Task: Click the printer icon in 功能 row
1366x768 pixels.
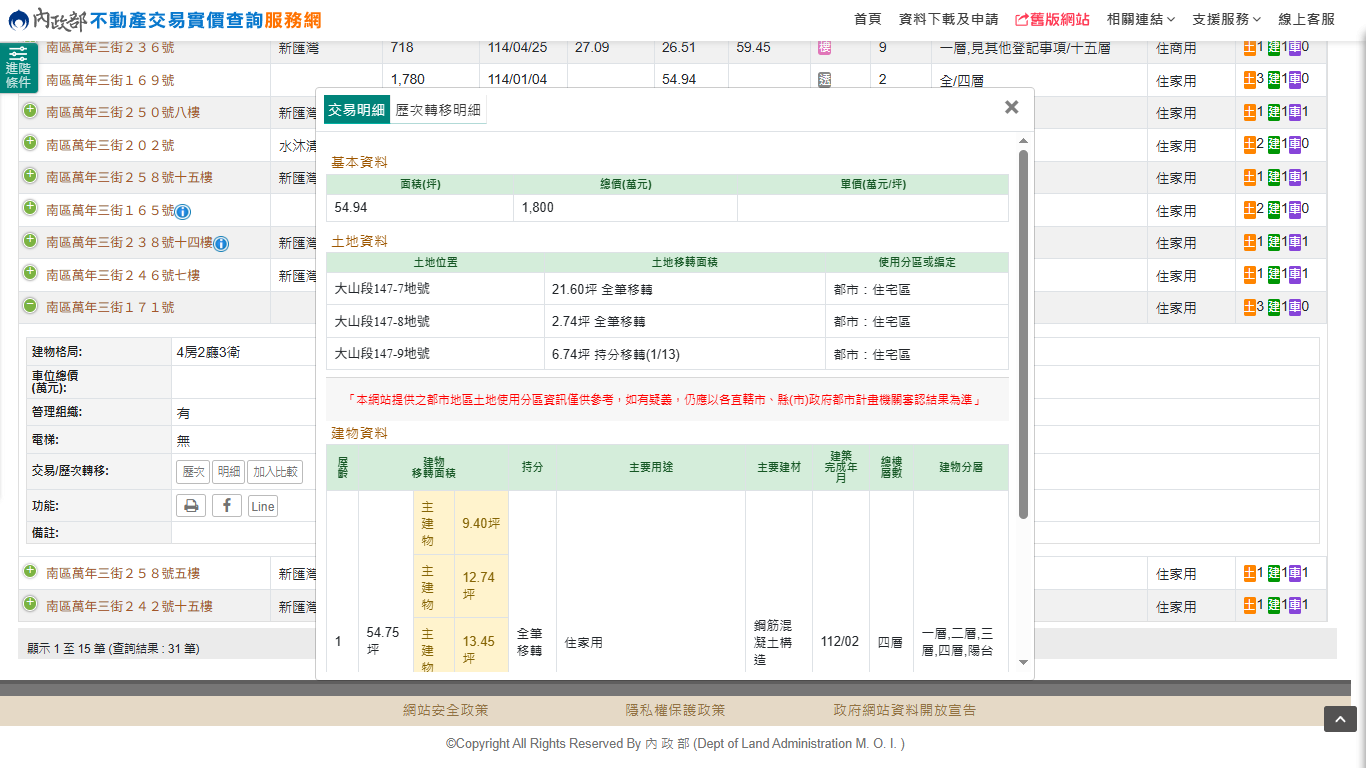Action: (191, 506)
